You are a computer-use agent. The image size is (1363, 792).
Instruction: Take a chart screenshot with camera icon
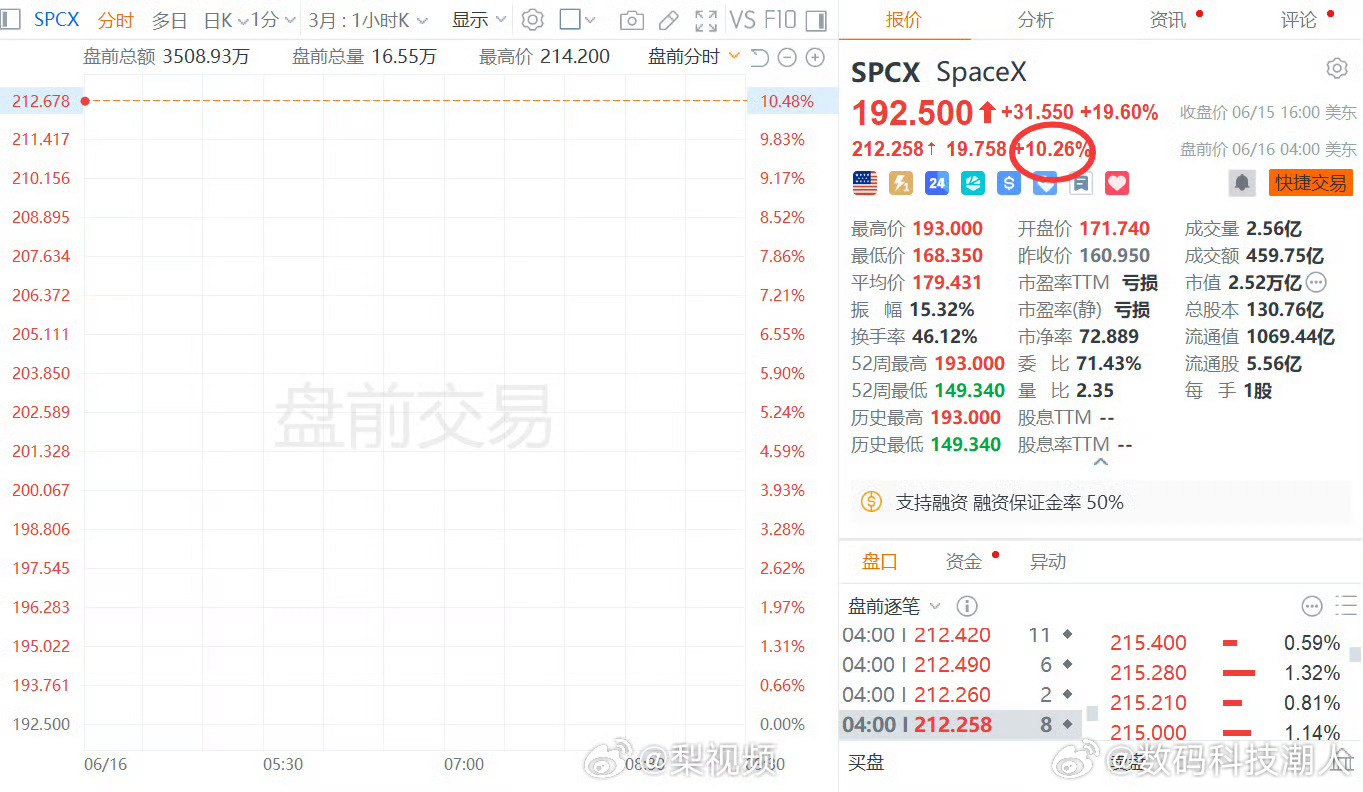pyautogui.click(x=631, y=20)
